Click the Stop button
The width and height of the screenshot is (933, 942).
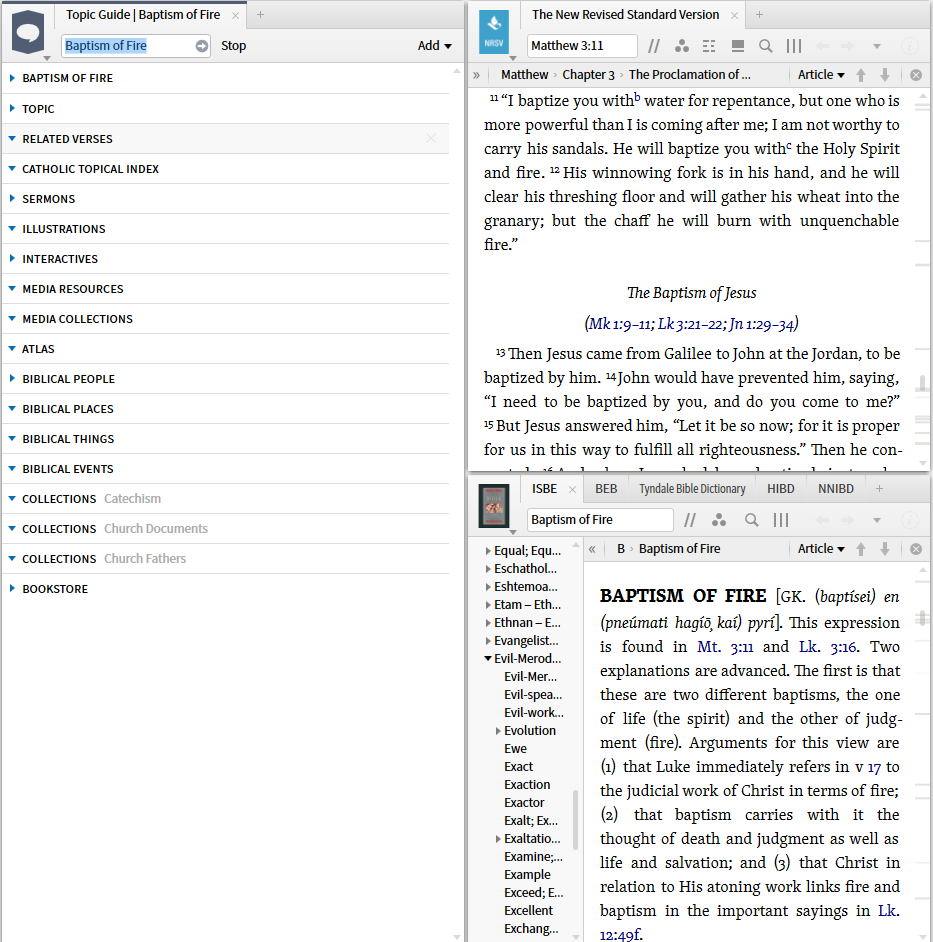(234, 46)
